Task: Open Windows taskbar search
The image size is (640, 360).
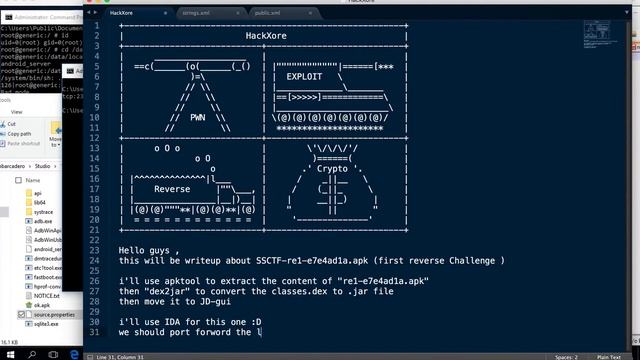Action: coord(32,354)
